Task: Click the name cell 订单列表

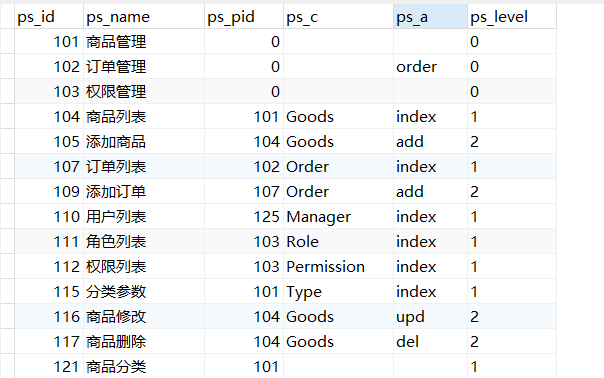Action: click(x=144, y=167)
